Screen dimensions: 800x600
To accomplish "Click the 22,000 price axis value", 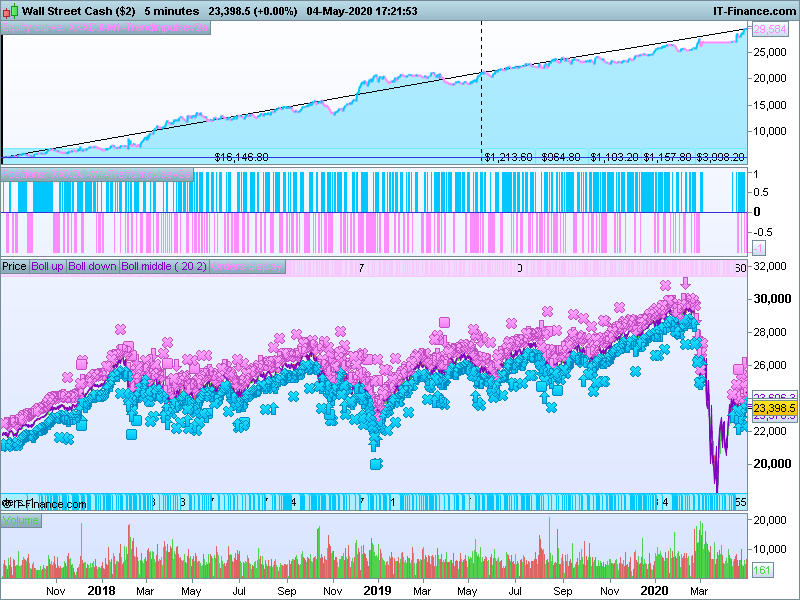I will tap(770, 431).
